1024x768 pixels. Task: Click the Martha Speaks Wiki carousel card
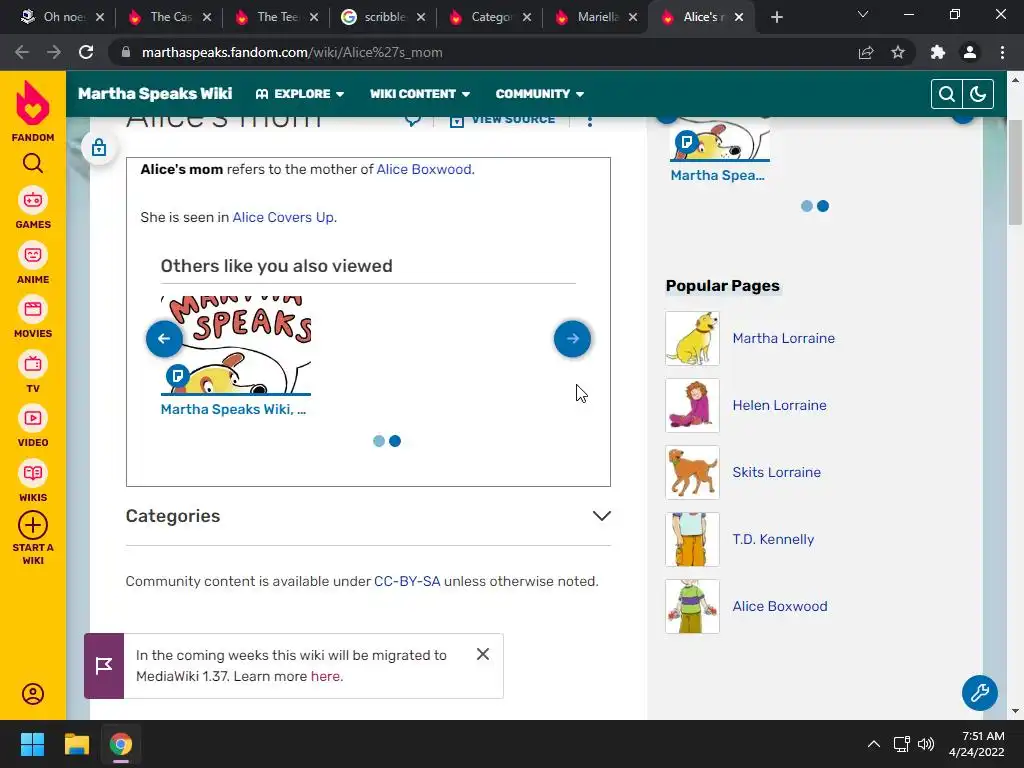pos(236,356)
